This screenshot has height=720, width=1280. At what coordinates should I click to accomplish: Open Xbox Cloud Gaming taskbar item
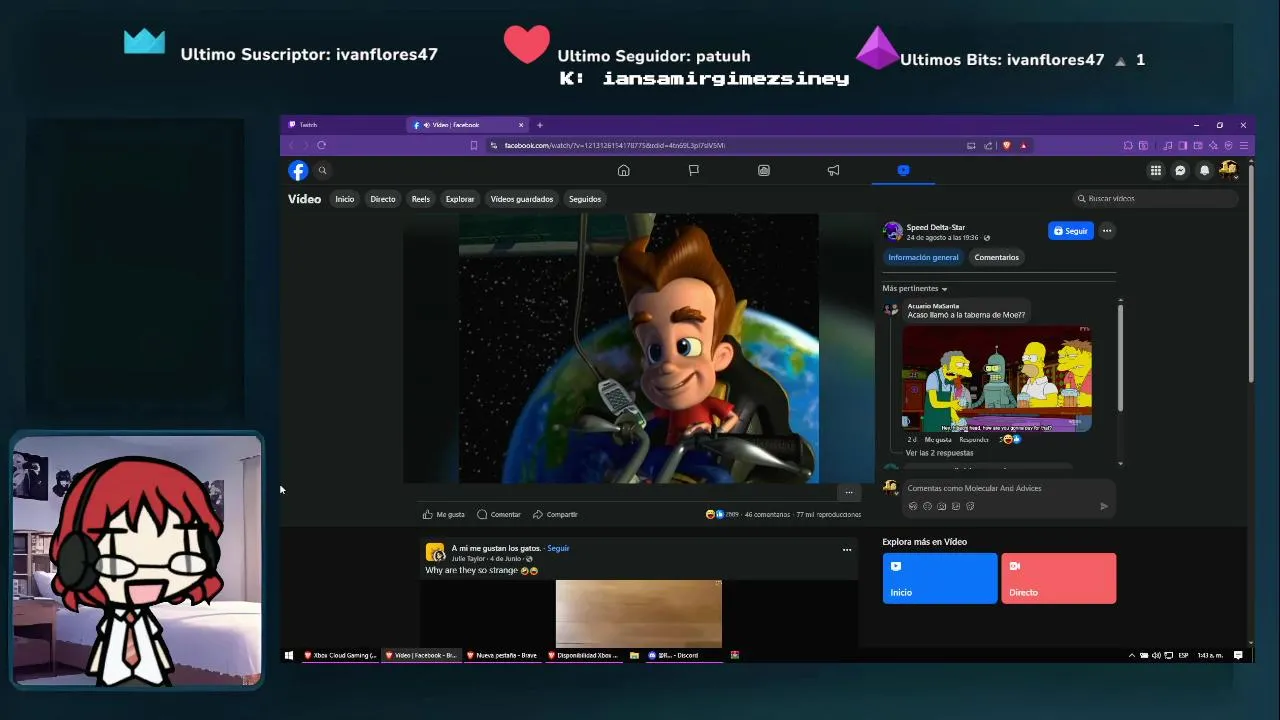point(341,655)
